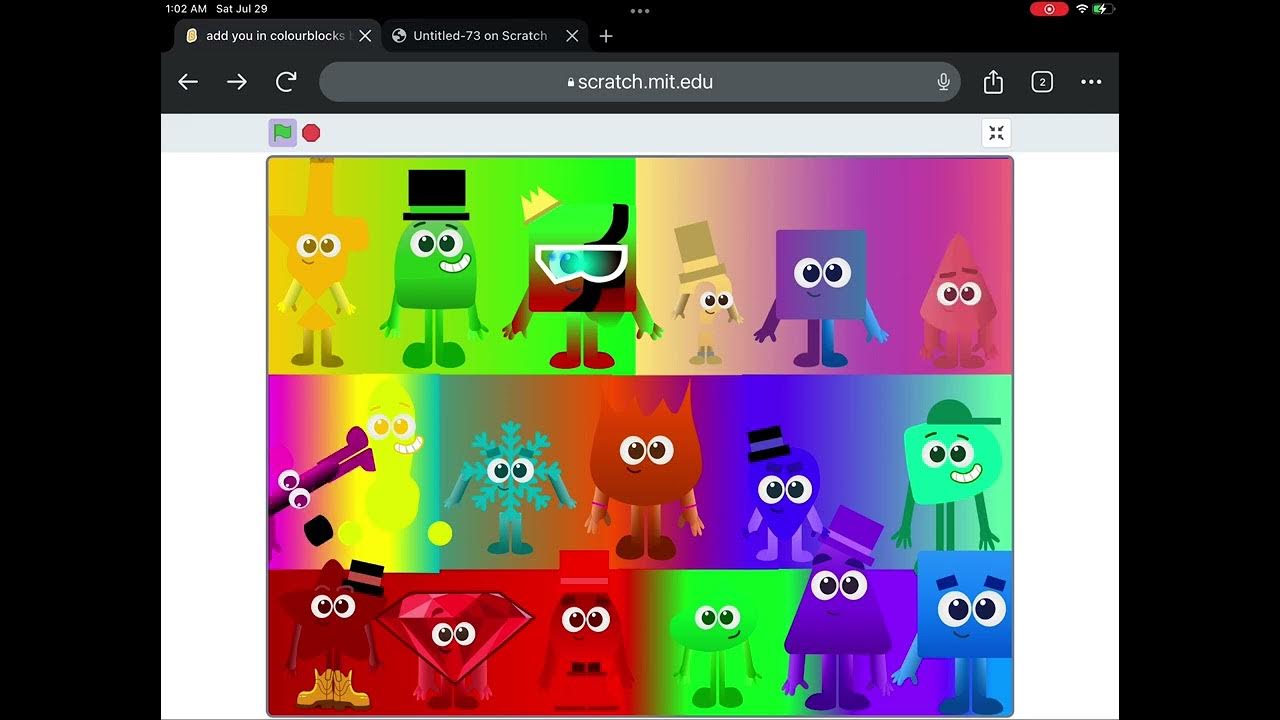Focus the scratch.mit.edu address bar
Image resolution: width=1280 pixels, height=720 pixels.
tap(640, 82)
